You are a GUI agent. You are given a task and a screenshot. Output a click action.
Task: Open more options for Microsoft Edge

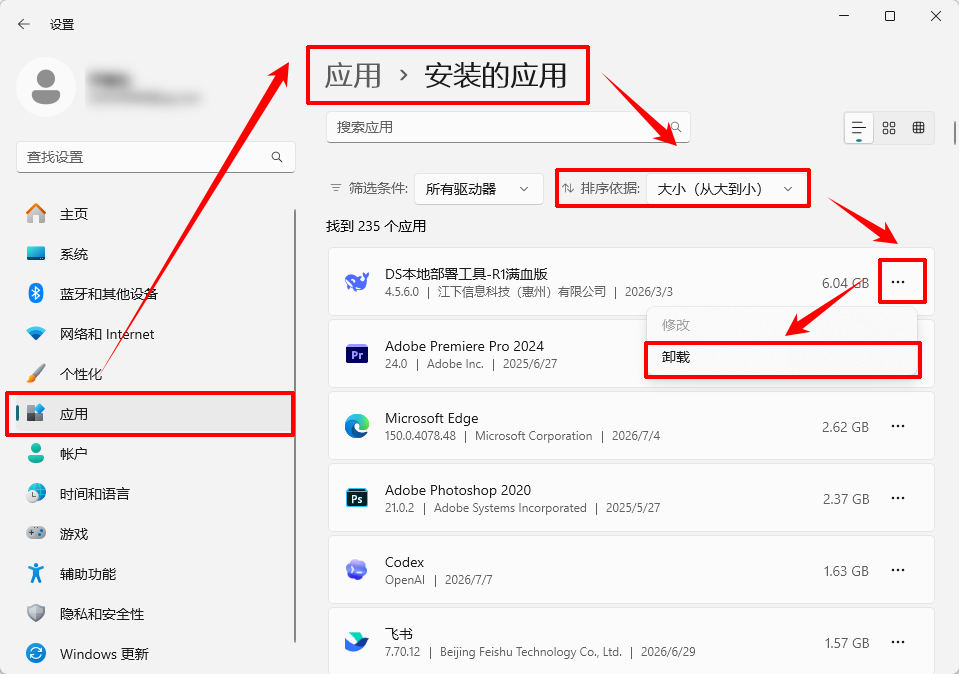click(898, 426)
